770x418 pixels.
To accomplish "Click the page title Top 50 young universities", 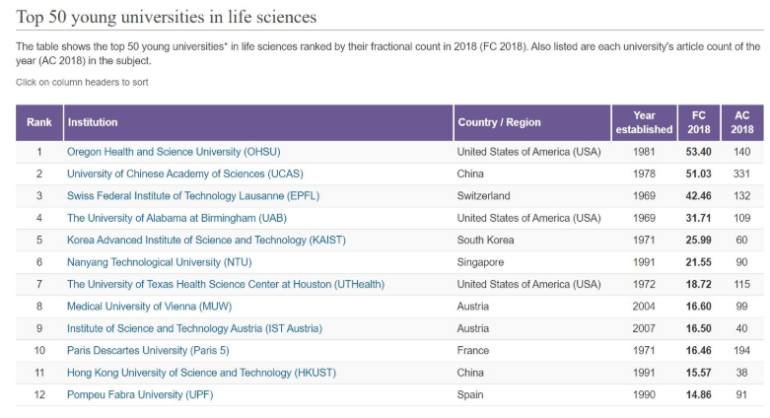I will point(166,17).
